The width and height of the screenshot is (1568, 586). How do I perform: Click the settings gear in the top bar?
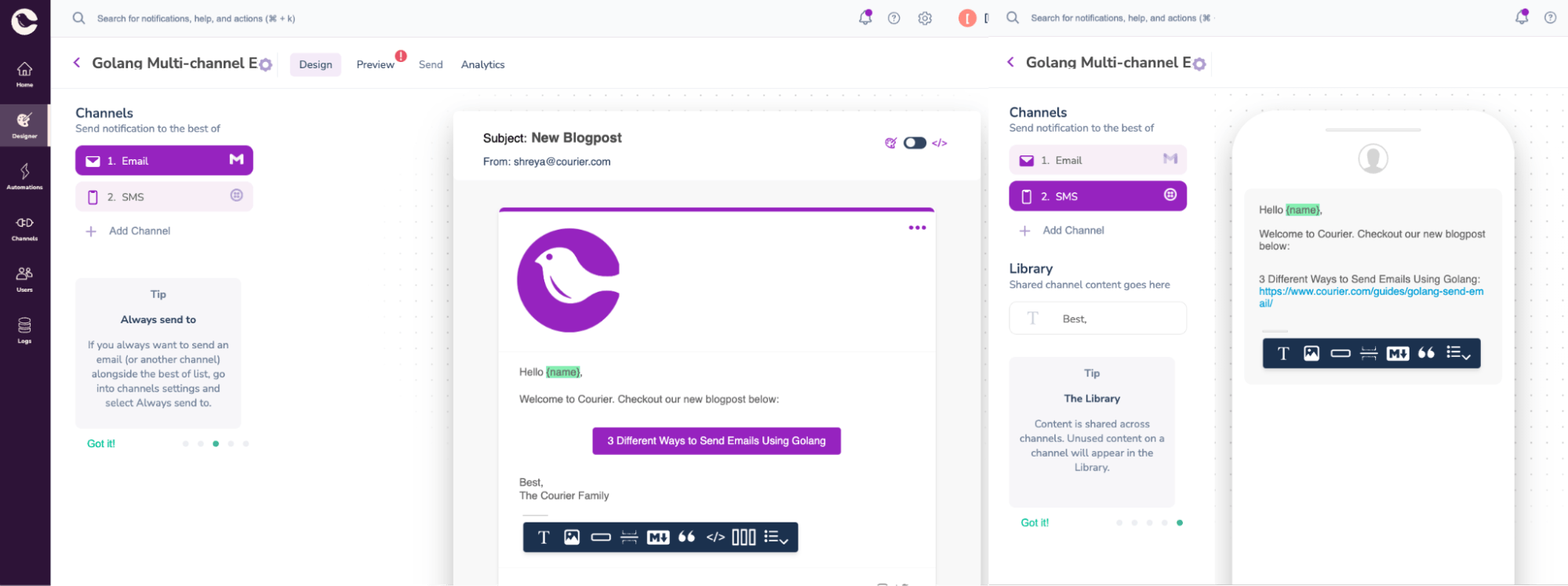(x=925, y=18)
